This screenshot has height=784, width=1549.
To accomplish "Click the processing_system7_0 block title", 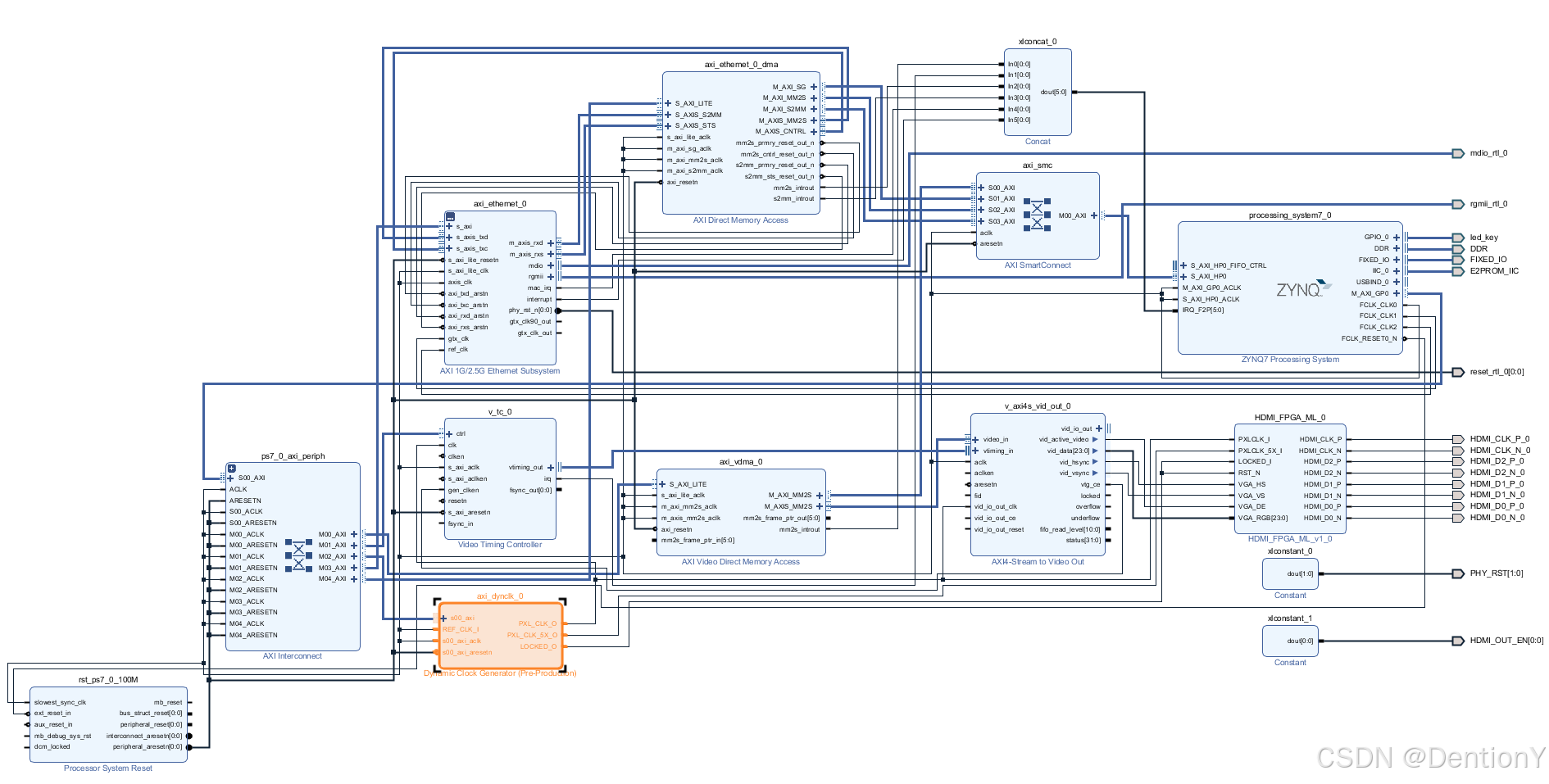I will point(1290,215).
